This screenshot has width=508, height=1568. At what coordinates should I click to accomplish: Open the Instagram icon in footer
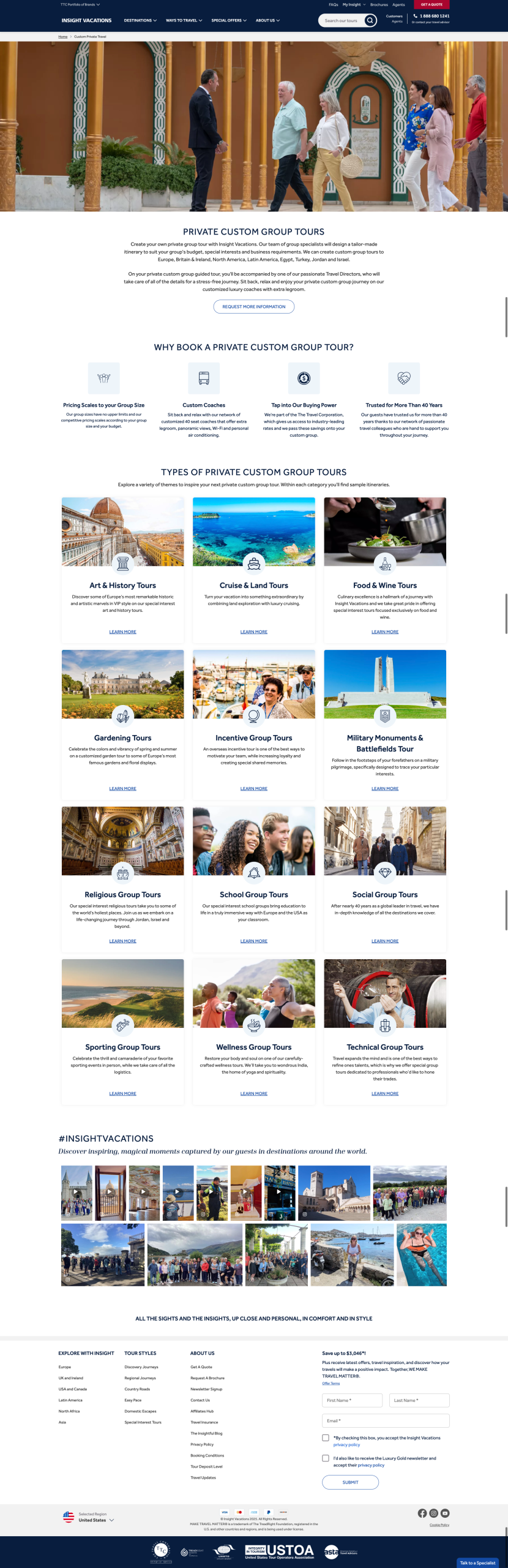(433, 1513)
